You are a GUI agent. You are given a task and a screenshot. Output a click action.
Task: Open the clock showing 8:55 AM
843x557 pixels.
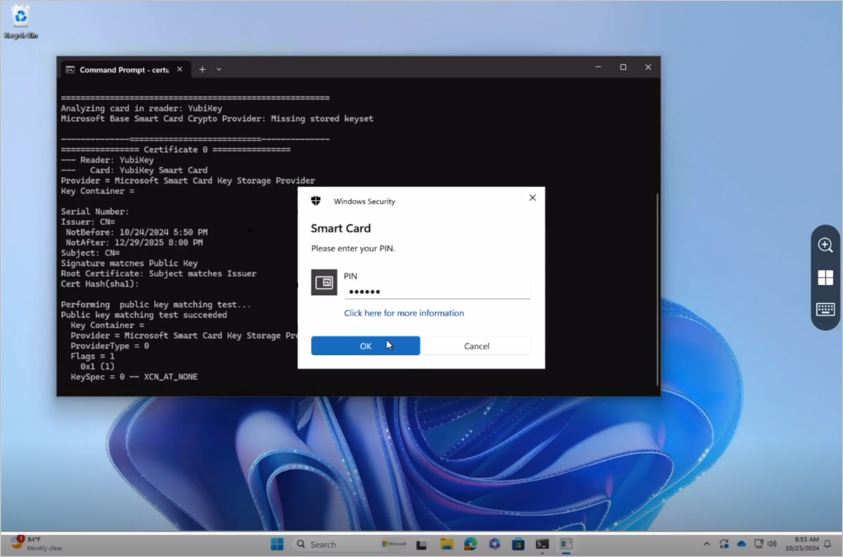[x=802, y=544]
